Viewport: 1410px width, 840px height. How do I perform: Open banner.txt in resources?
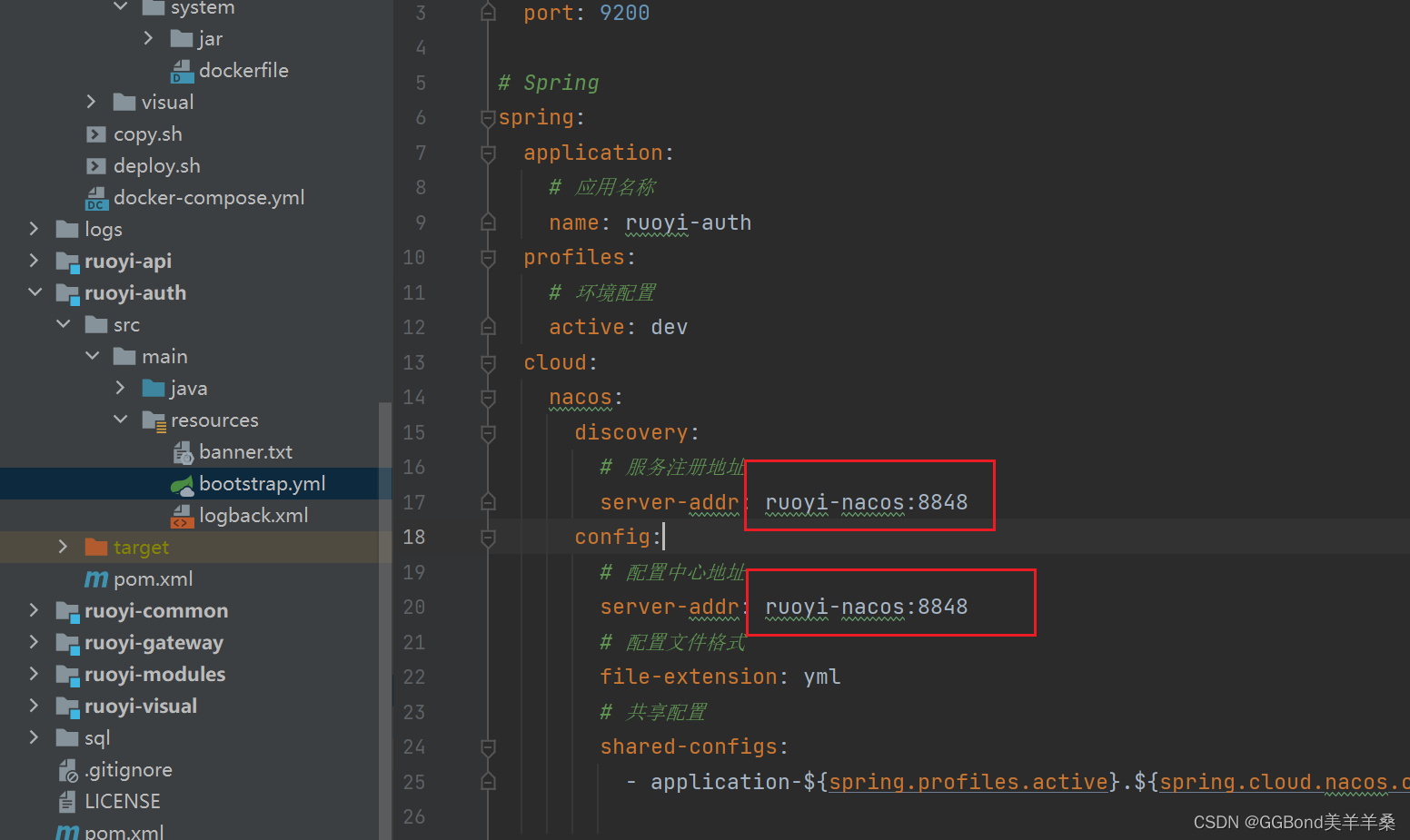pyautogui.click(x=245, y=451)
